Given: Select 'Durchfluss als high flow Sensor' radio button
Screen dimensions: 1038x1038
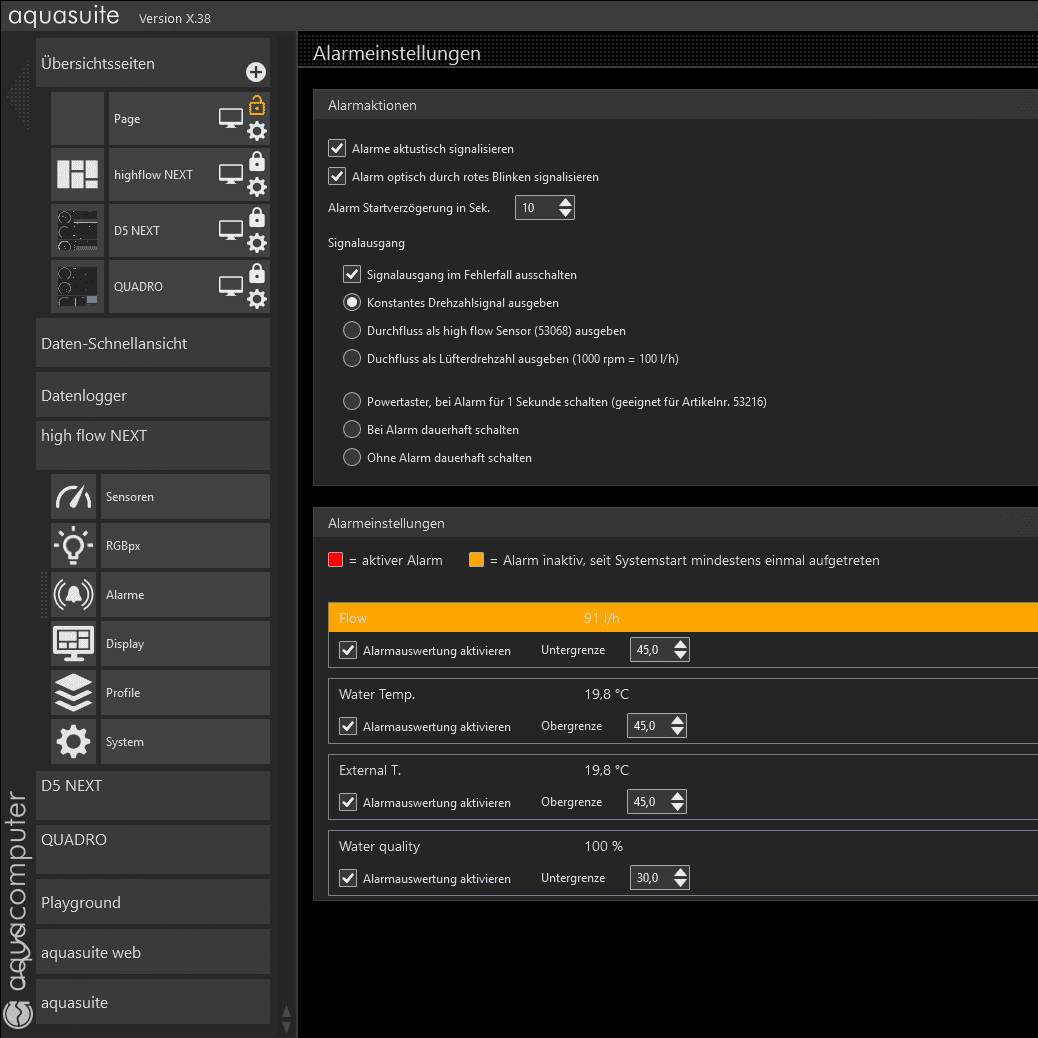Looking at the screenshot, I should [352, 330].
